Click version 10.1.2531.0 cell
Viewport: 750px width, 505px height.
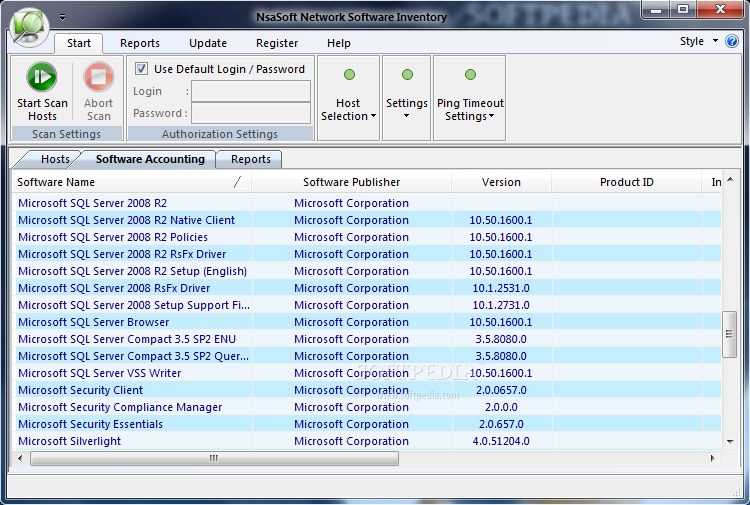click(501, 288)
